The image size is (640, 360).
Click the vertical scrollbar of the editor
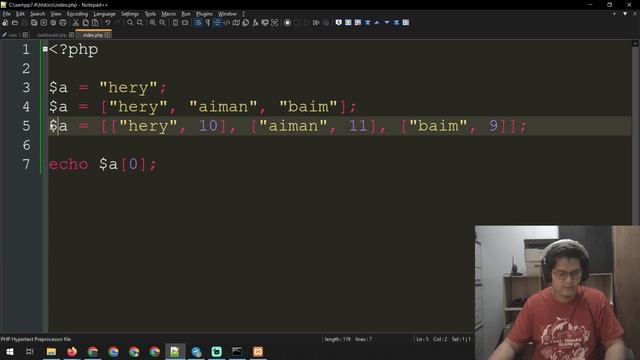(x=635, y=135)
